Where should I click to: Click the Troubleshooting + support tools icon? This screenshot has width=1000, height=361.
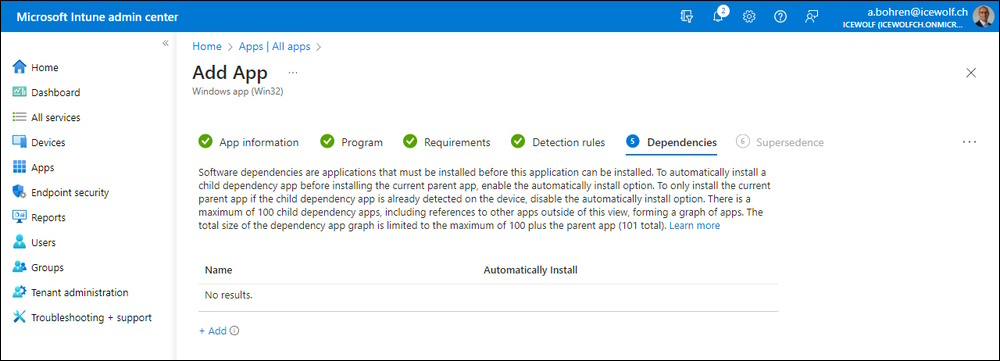pyautogui.click(x=19, y=317)
